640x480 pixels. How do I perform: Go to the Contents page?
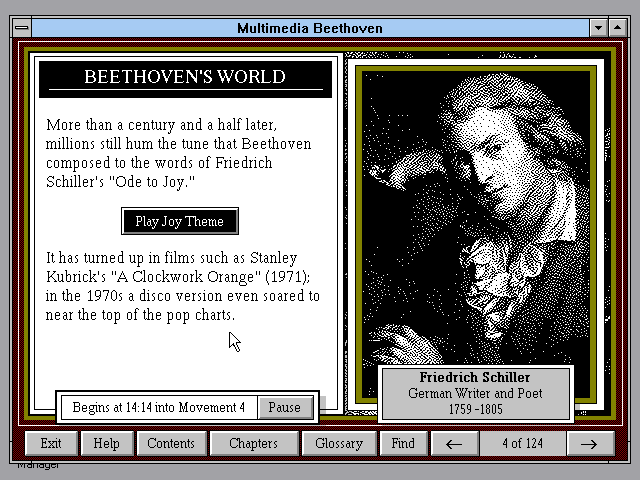click(x=171, y=443)
